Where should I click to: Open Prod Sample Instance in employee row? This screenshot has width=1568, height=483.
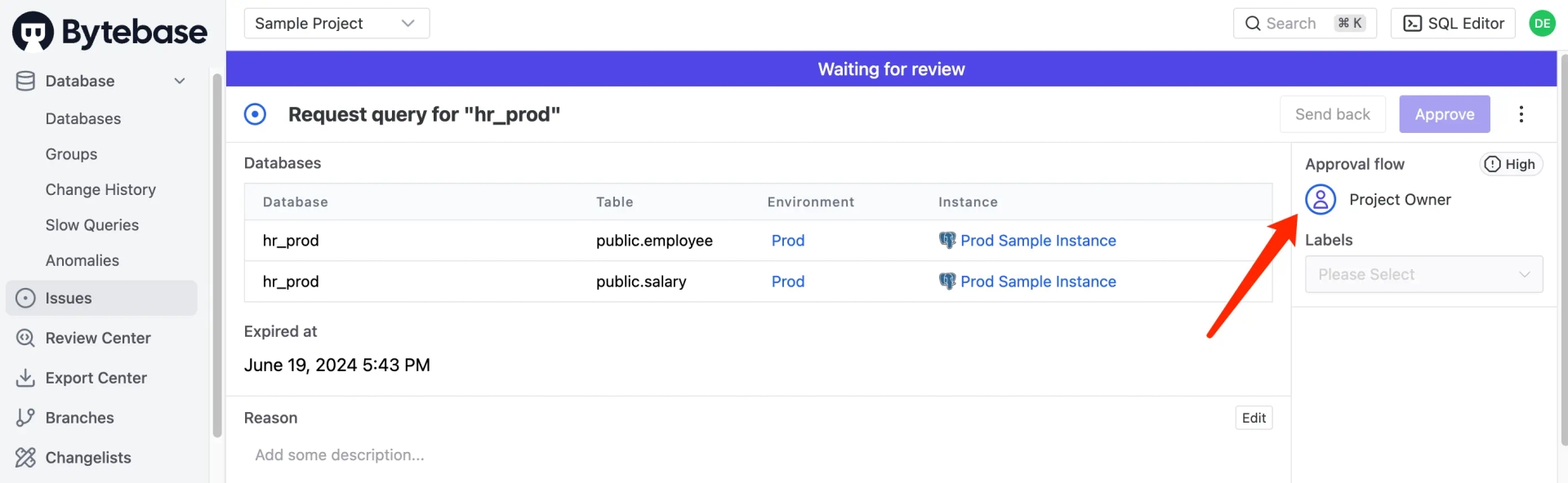(x=1038, y=241)
